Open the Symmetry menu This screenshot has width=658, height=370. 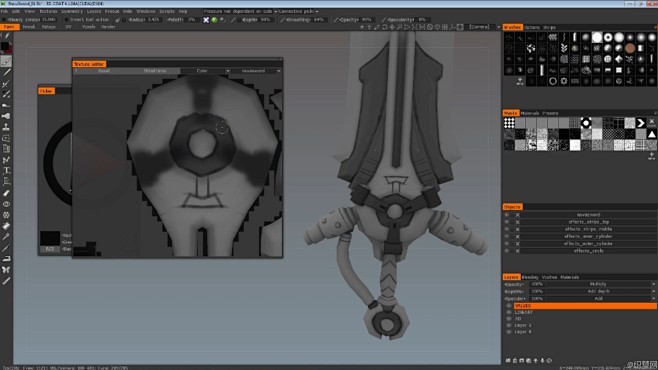click(x=72, y=11)
